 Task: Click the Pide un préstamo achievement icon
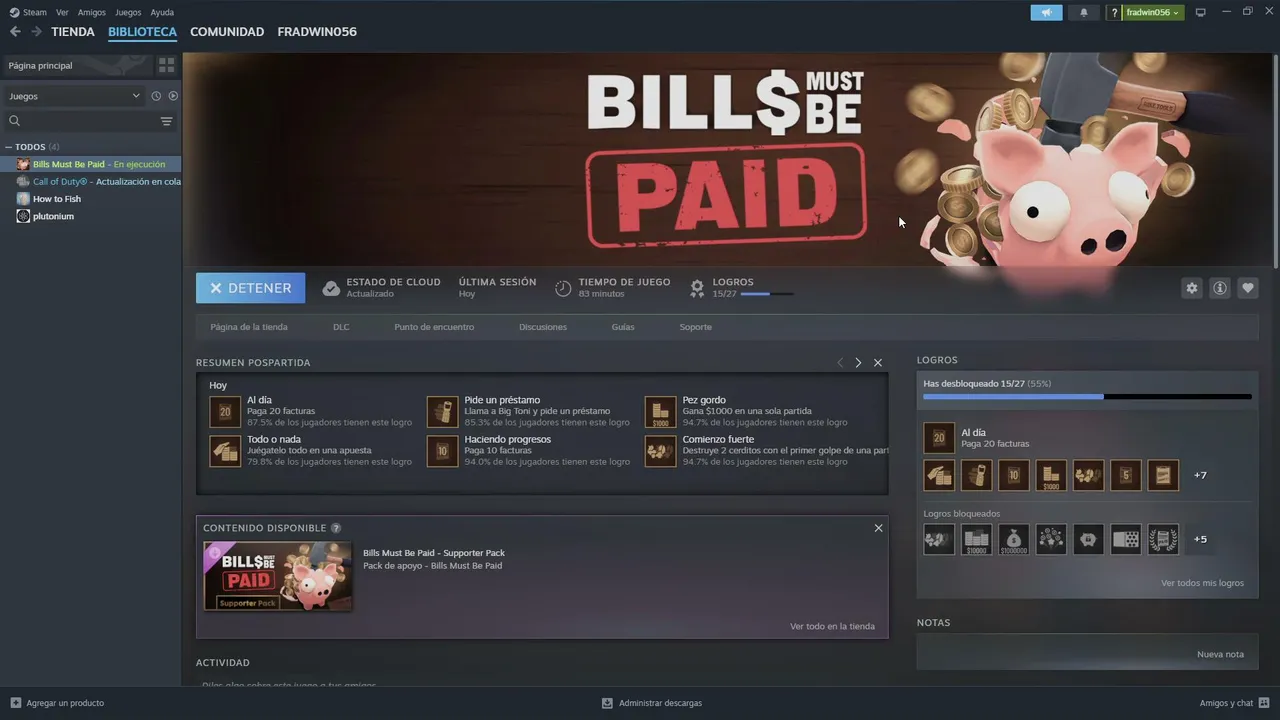442,411
